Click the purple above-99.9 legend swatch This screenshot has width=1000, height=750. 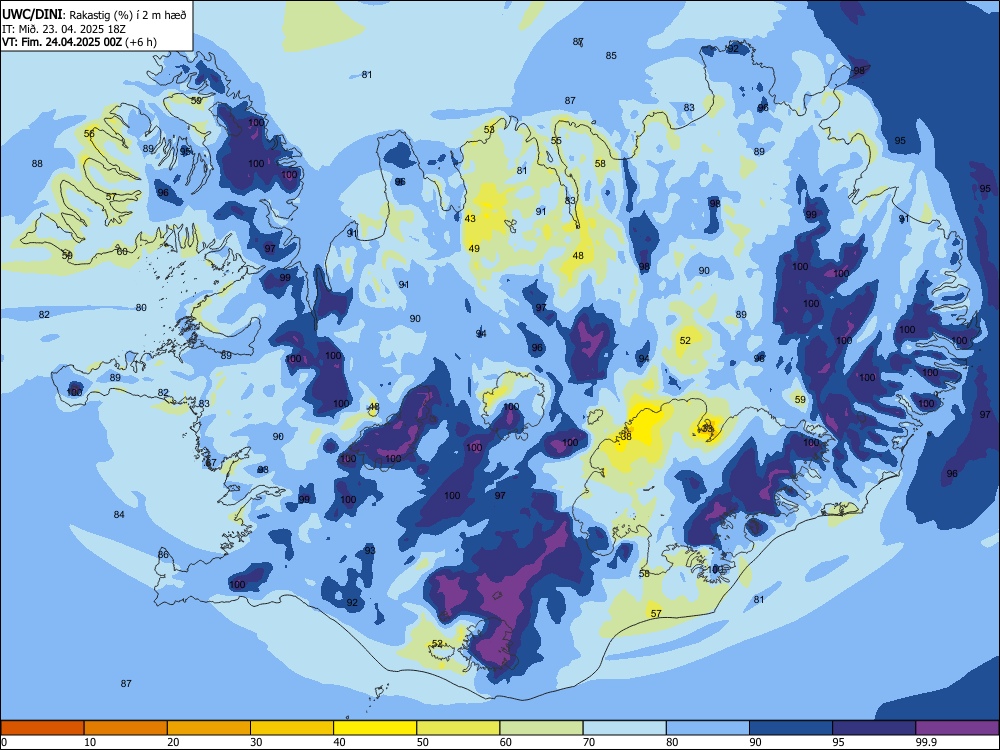[x=957, y=728]
